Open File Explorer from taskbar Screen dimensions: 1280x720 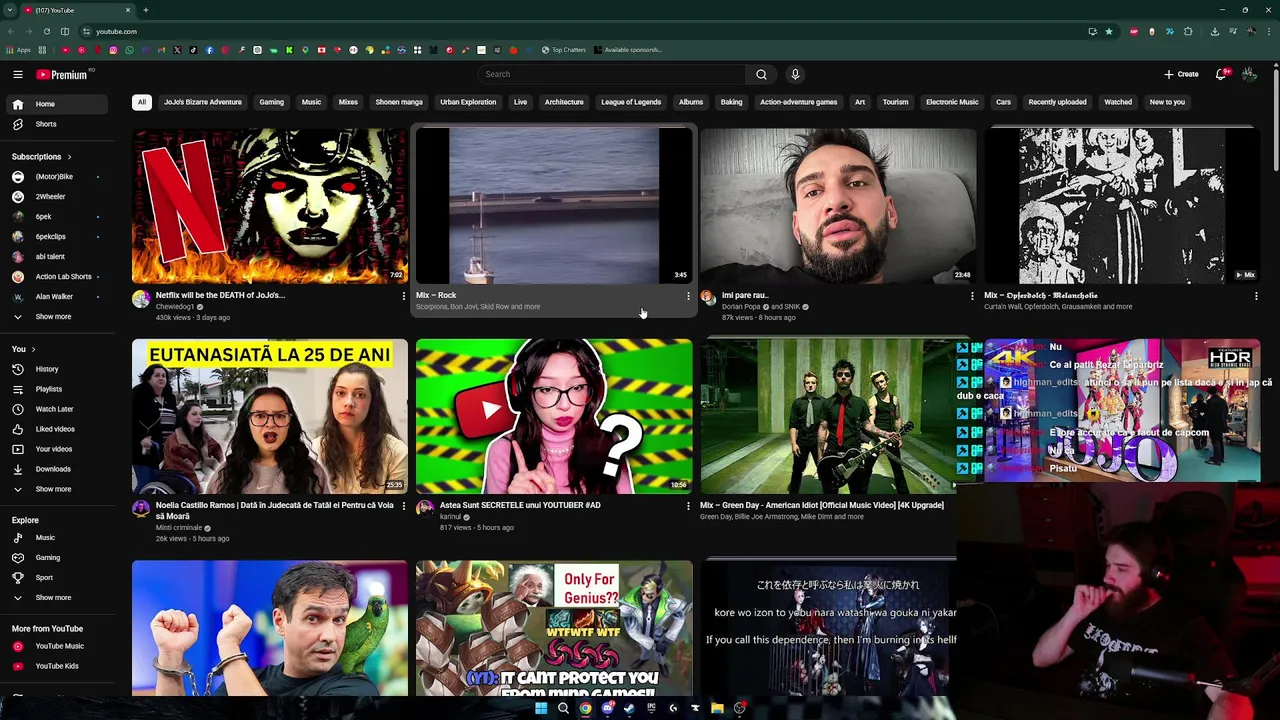[717, 708]
